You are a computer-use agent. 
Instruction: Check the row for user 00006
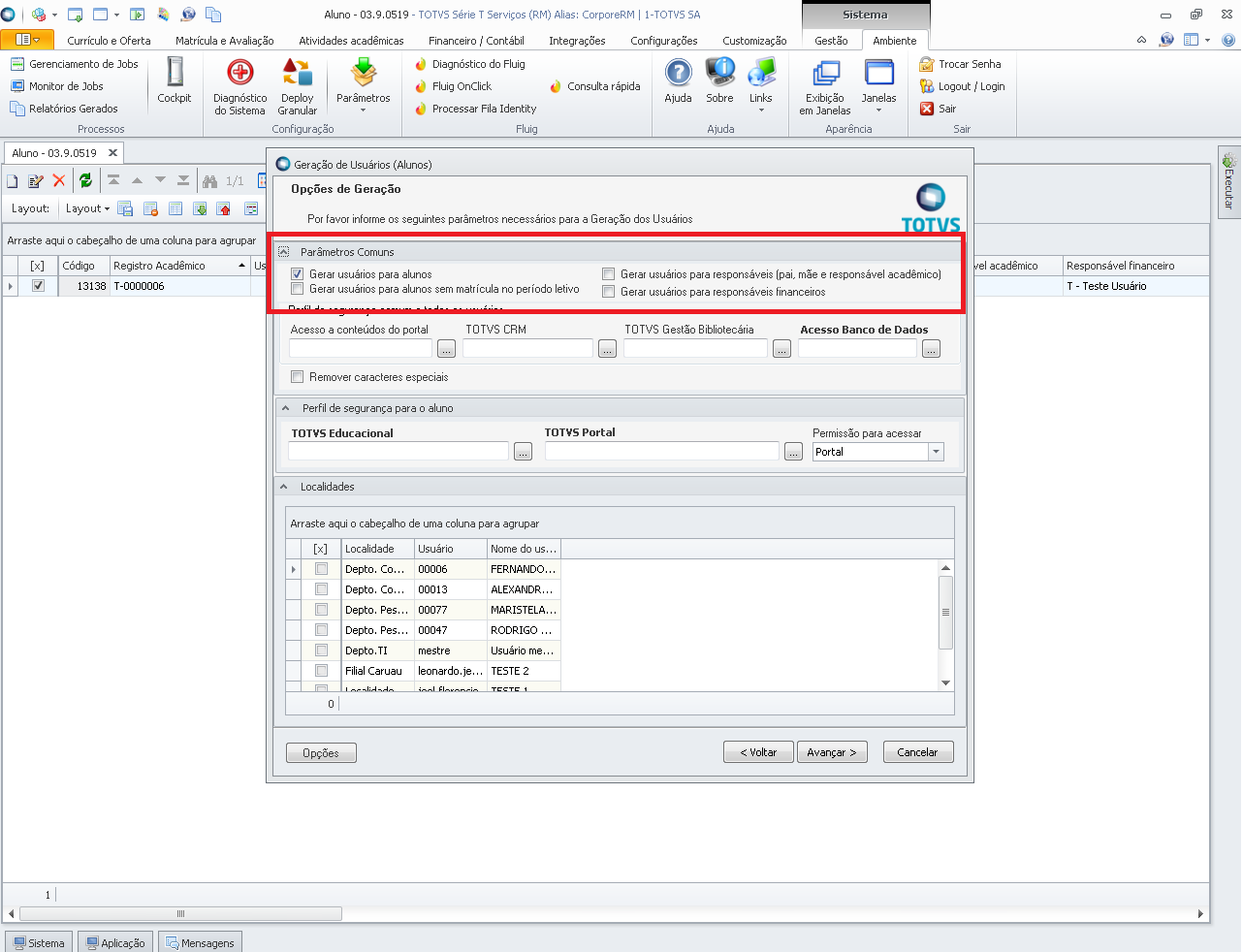[x=321, y=569]
